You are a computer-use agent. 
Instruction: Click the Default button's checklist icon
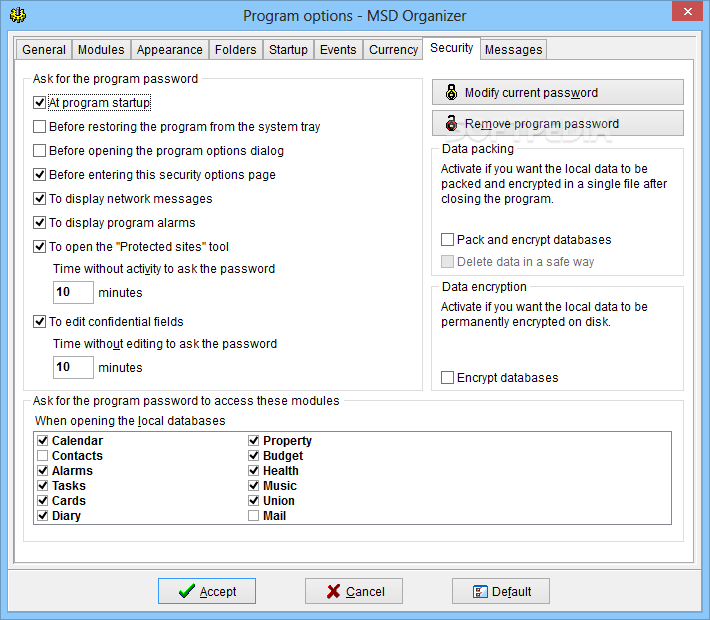point(480,591)
